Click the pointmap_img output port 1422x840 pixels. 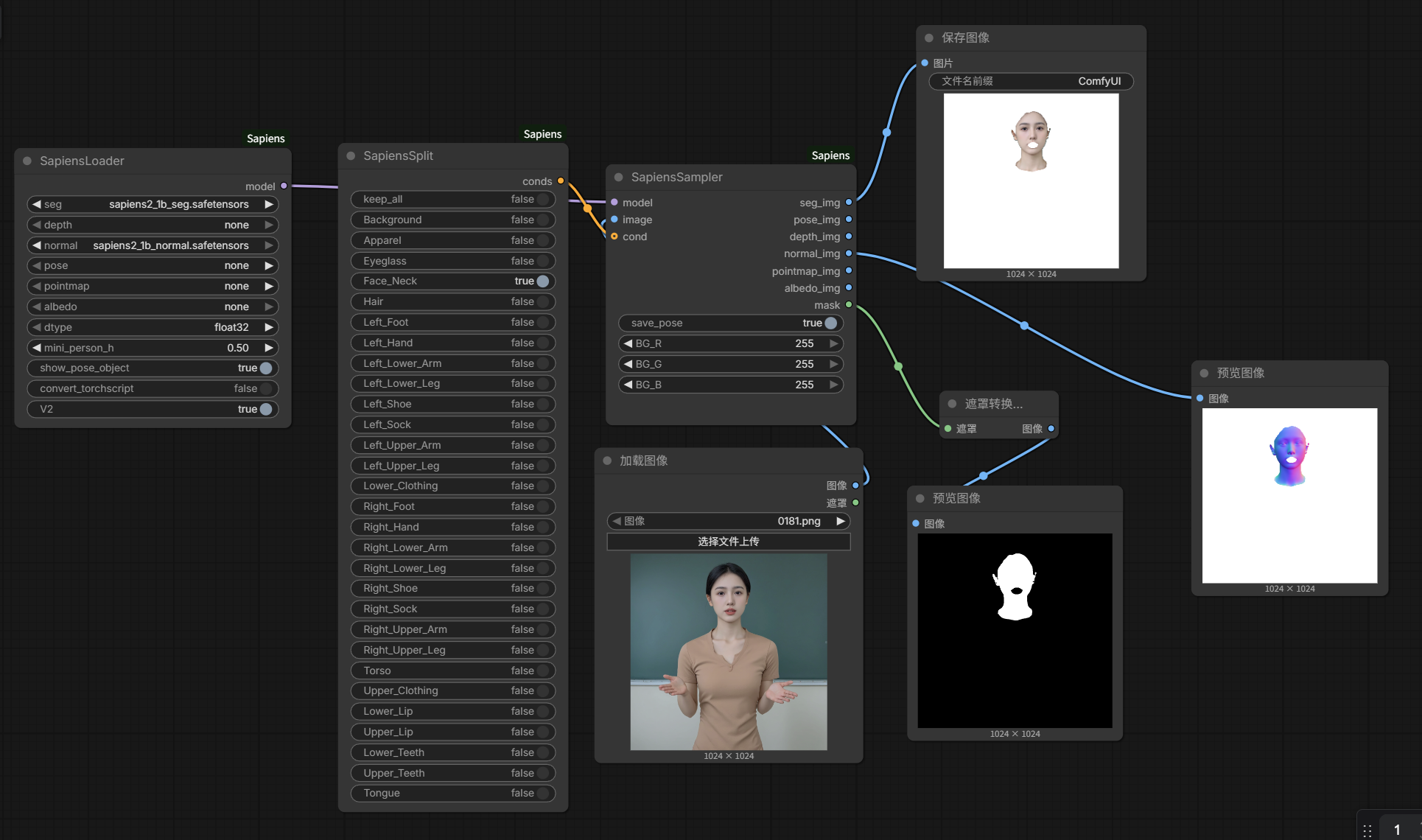pos(849,270)
